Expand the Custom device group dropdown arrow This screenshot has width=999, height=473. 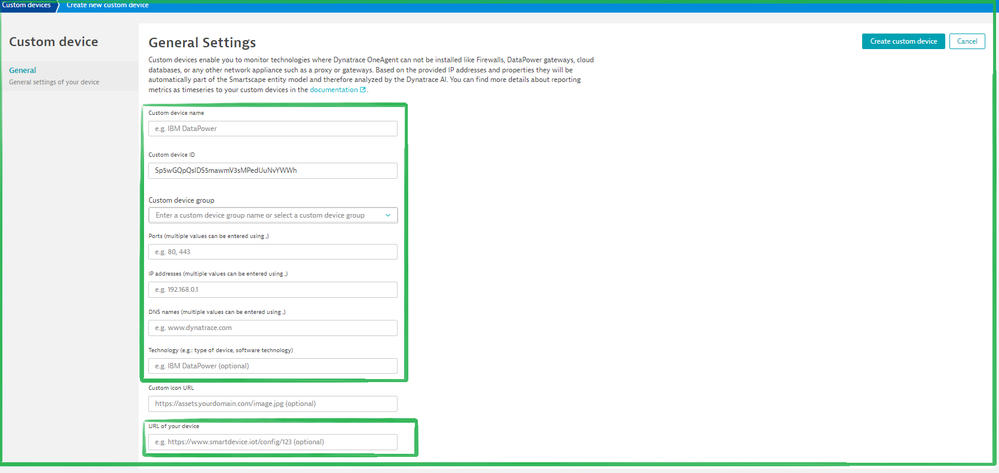[389, 215]
